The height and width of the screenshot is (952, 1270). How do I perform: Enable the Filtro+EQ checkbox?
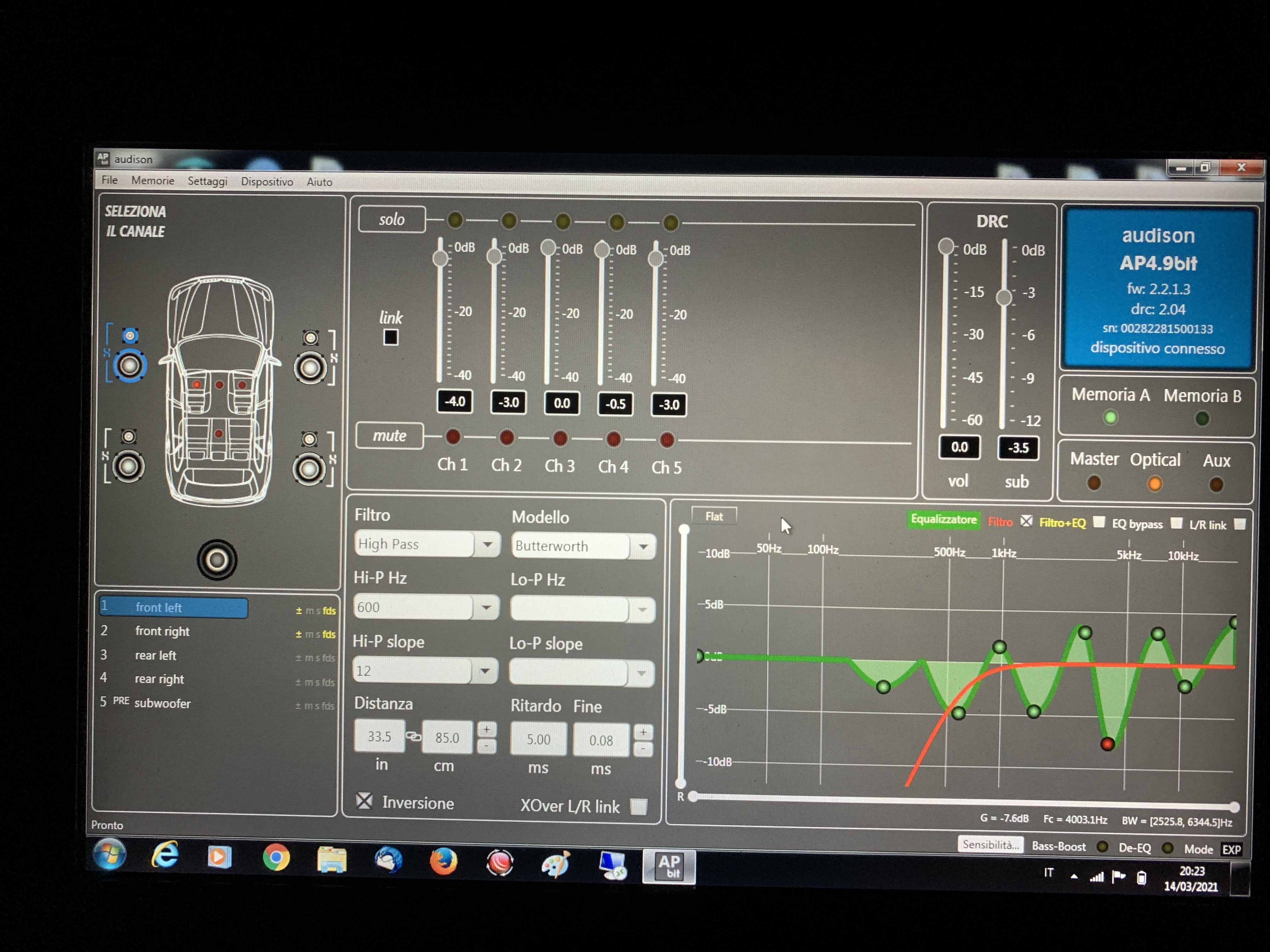click(1099, 522)
